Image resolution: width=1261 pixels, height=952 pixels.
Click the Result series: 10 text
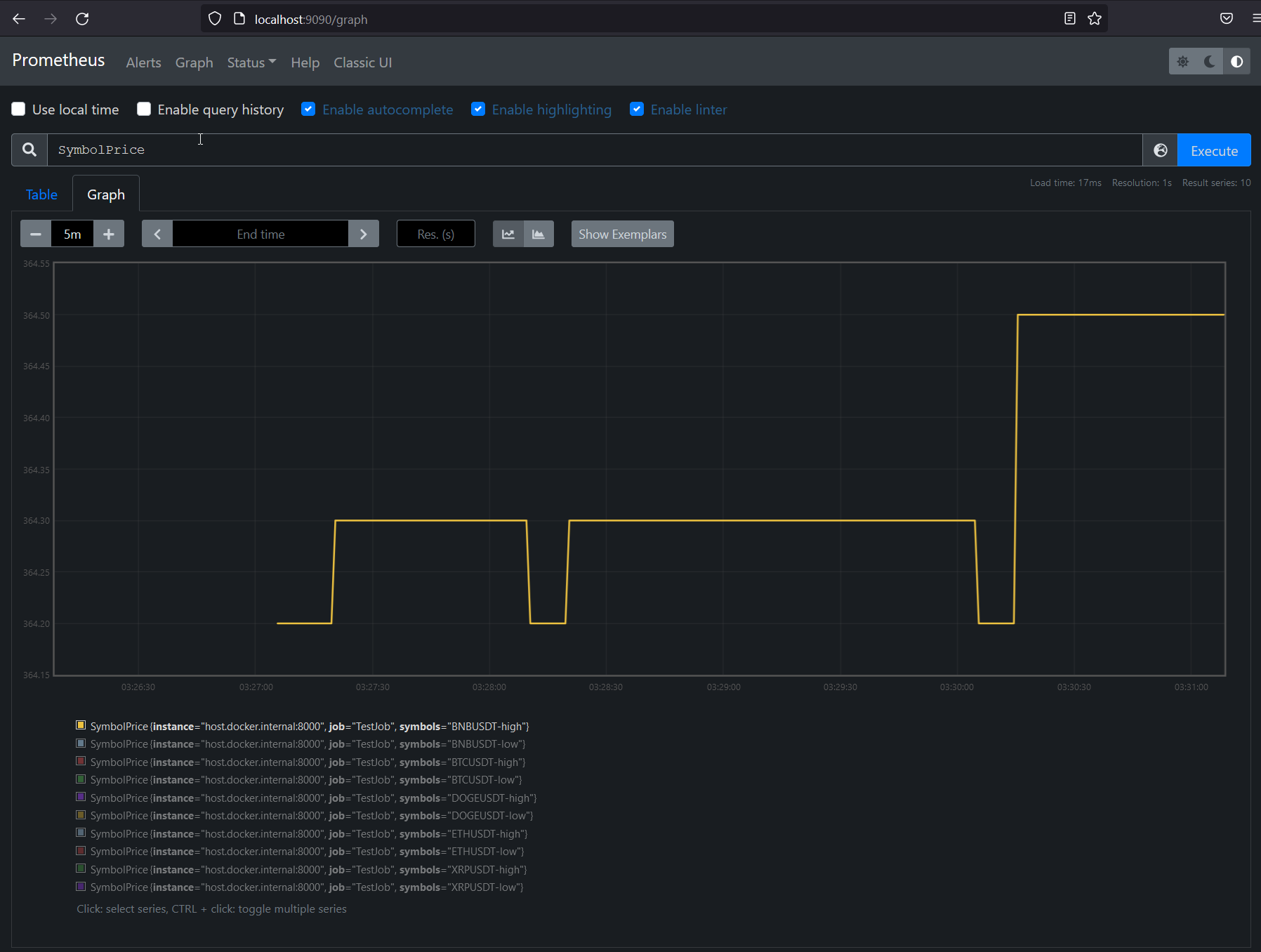tap(1216, 183)
